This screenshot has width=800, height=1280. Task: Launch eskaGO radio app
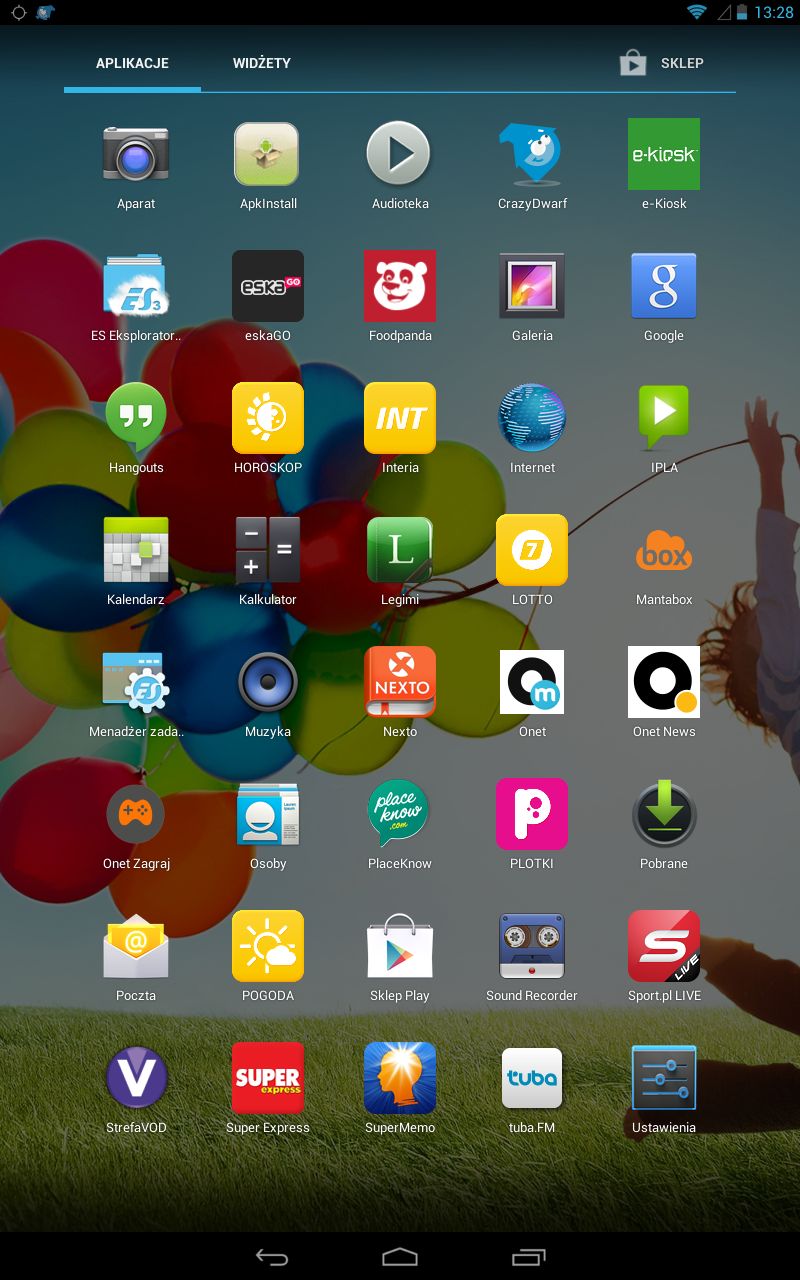[x=268, y=286]
